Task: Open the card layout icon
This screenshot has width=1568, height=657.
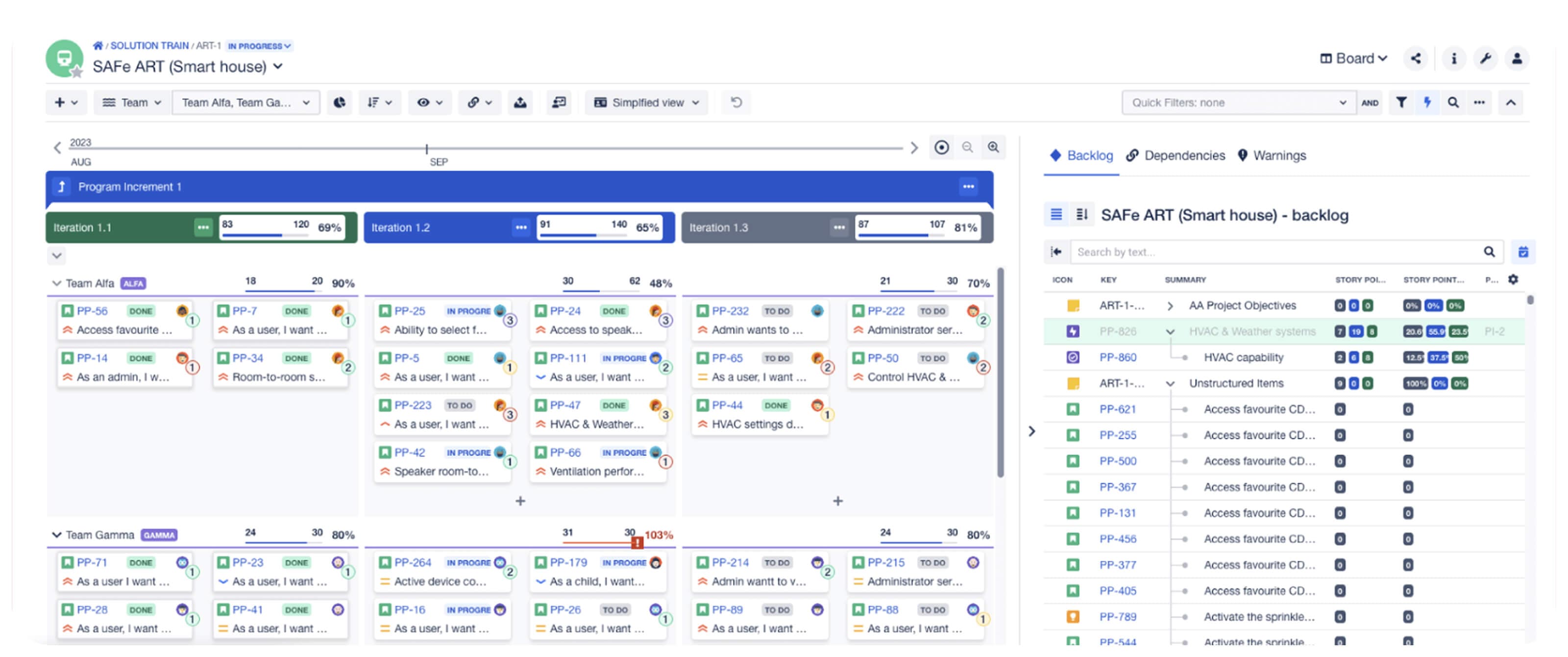Action: 559,102
